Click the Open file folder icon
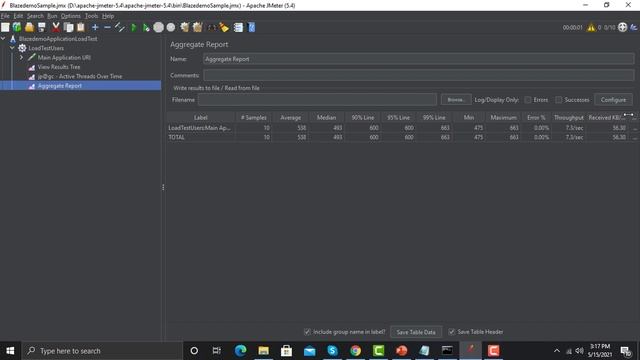This screenshot has width=640, height=360. click(29, 27)
